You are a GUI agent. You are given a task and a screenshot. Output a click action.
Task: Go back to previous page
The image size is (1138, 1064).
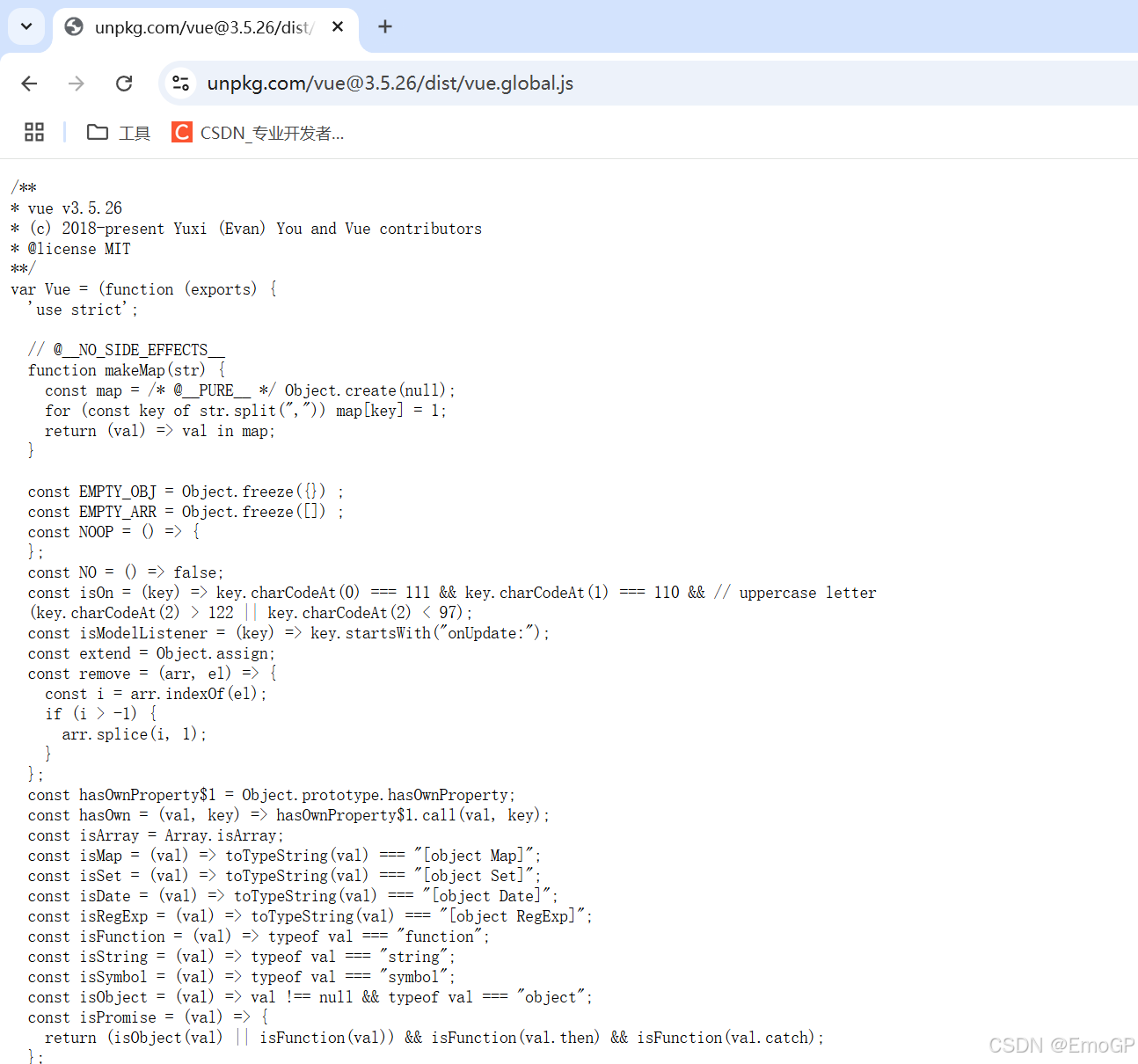pyautogui.click(x=29, y=84)
